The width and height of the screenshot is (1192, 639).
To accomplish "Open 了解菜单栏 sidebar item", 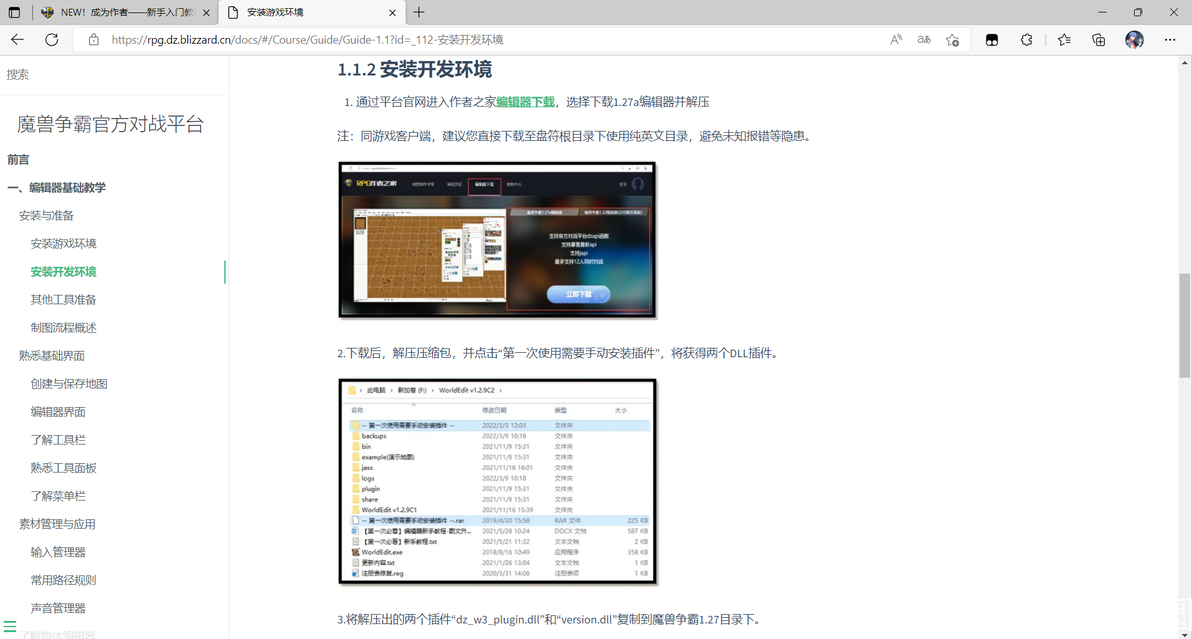I will 58,496.
